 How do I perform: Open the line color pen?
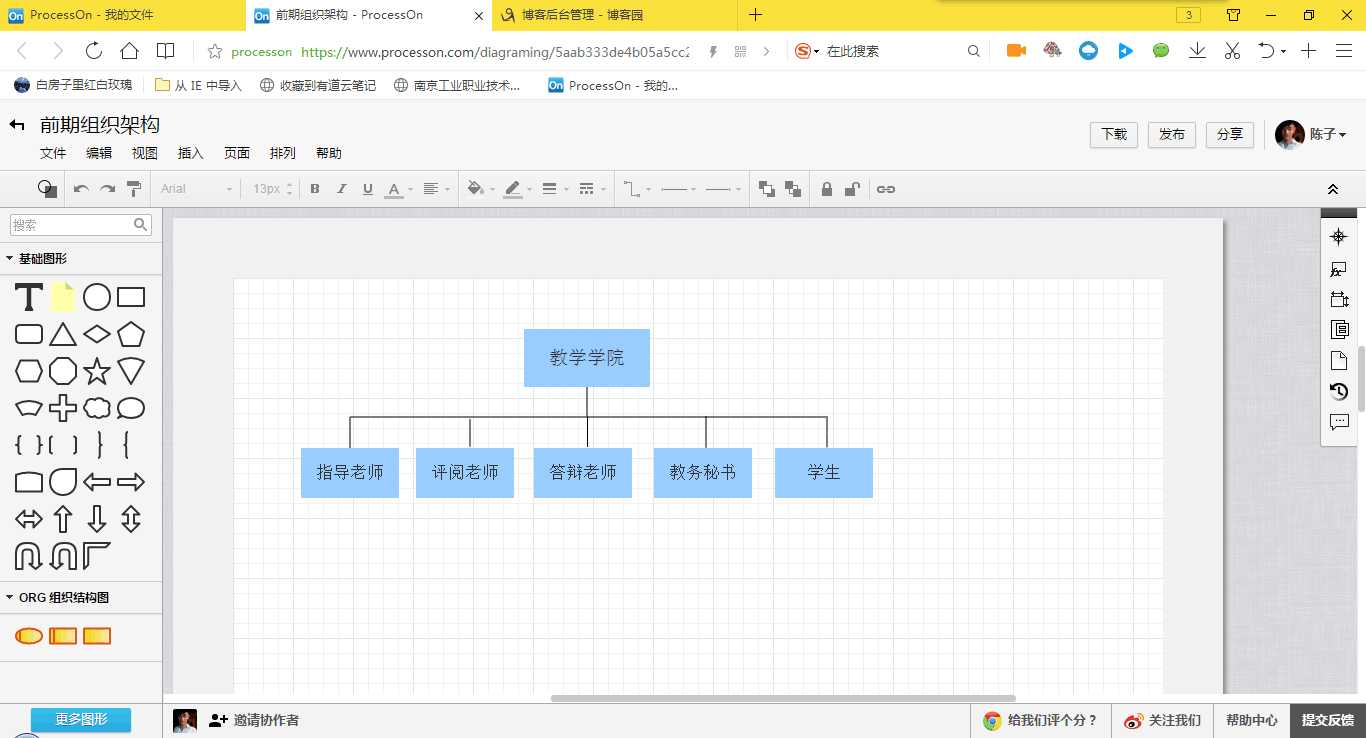coord(516,189)
